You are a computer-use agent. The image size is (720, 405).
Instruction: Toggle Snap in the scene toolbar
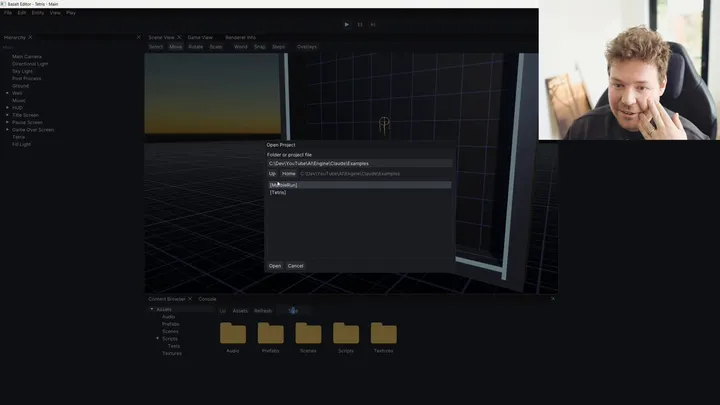coord(260,47)
